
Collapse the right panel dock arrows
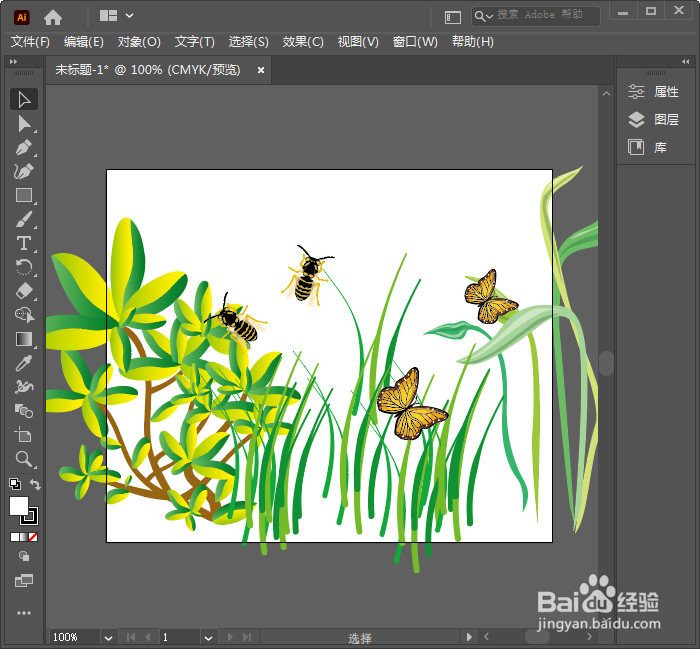click(x=686, y=62)
